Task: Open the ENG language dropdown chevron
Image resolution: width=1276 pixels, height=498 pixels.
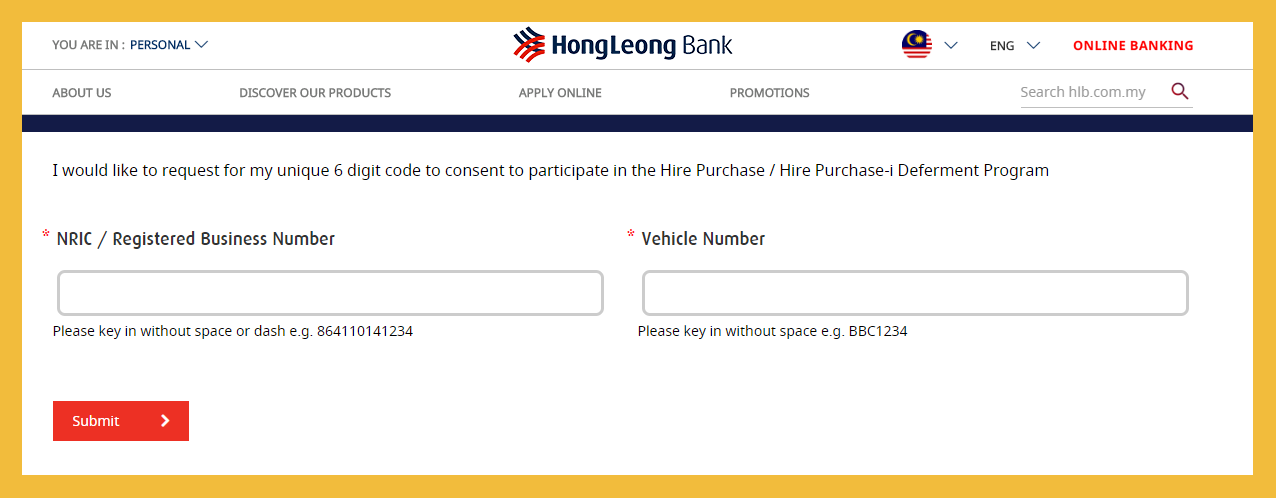Action: 1034,45
